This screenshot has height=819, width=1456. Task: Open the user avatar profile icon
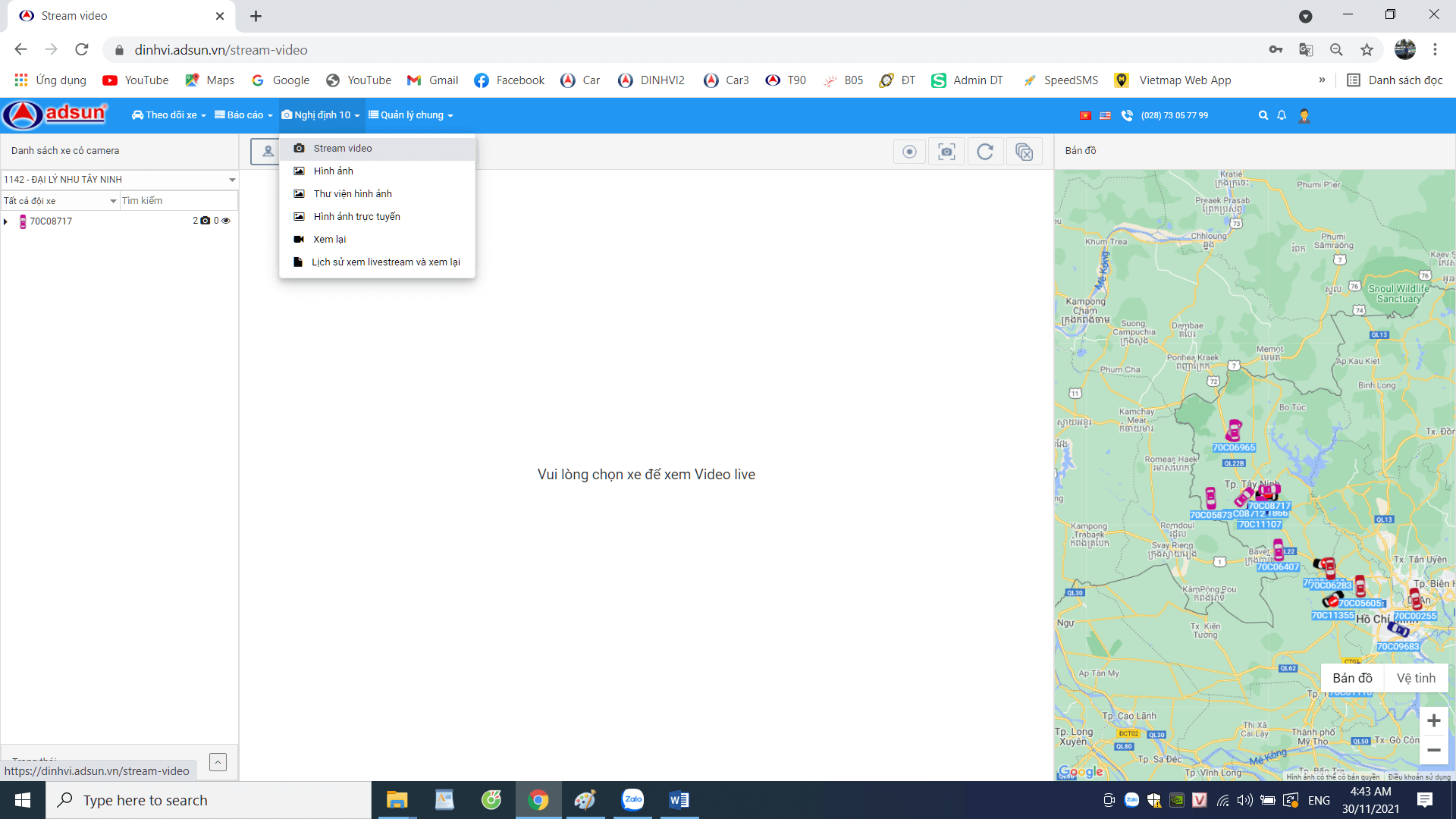click(1304, 115)
